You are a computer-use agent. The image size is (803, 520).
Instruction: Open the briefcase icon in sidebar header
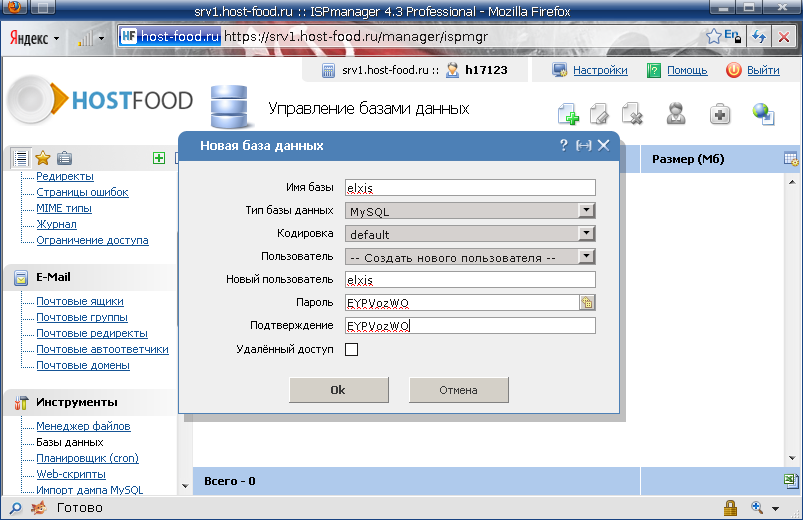tap(64, 158)
